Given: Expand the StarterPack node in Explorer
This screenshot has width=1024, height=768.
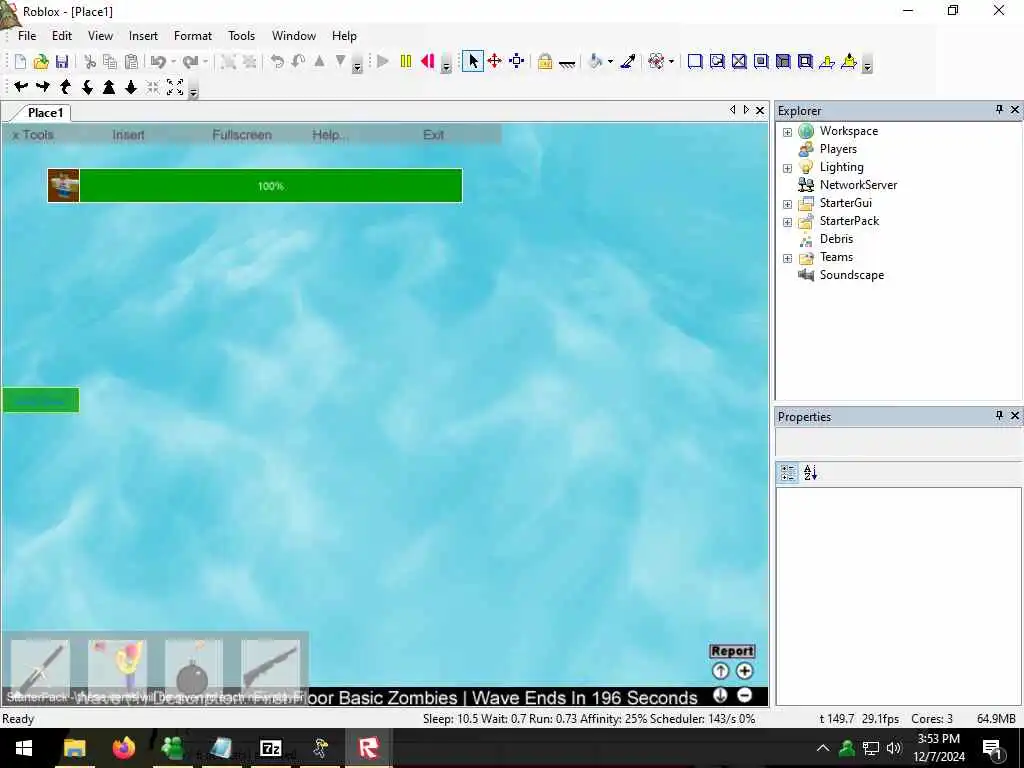Looking at the screenshot, I should 788,222.
